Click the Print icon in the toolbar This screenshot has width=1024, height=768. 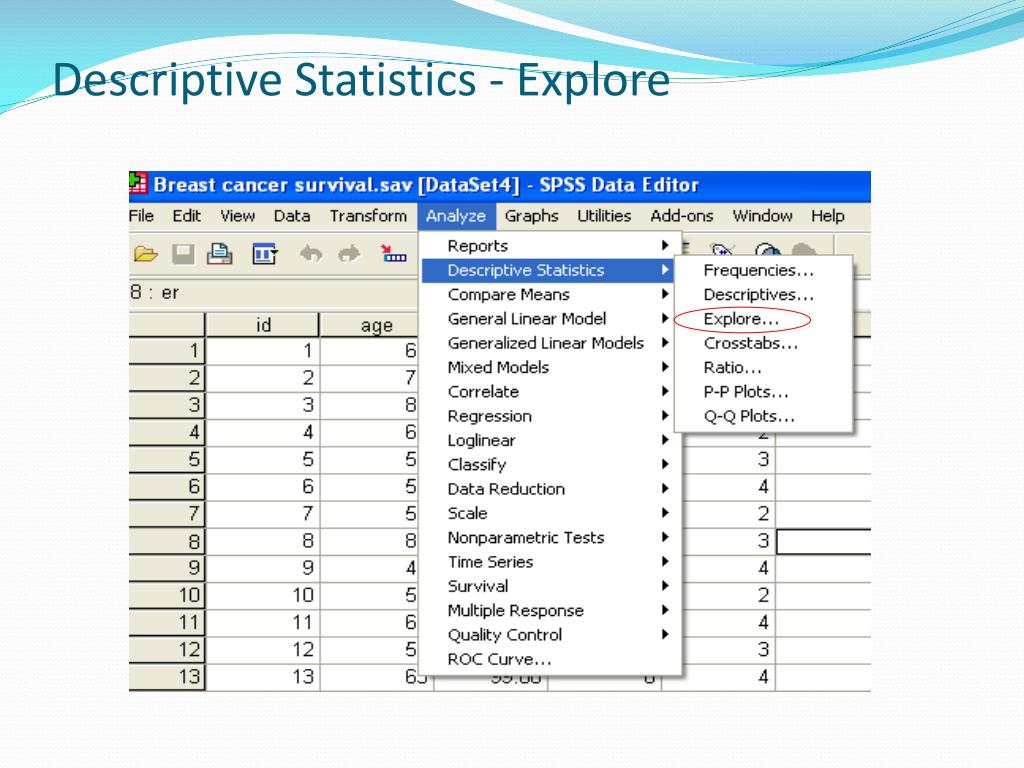click(x=220, y=253)
